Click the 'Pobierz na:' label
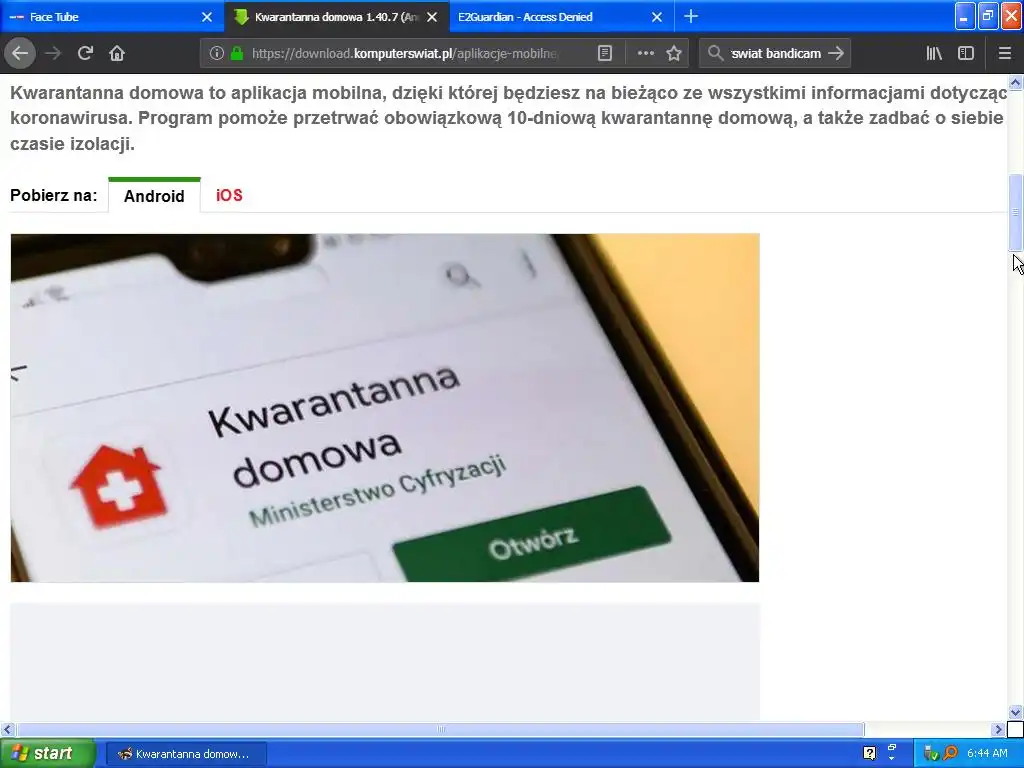Screen dimensions: 1024x768 point(54,195)
